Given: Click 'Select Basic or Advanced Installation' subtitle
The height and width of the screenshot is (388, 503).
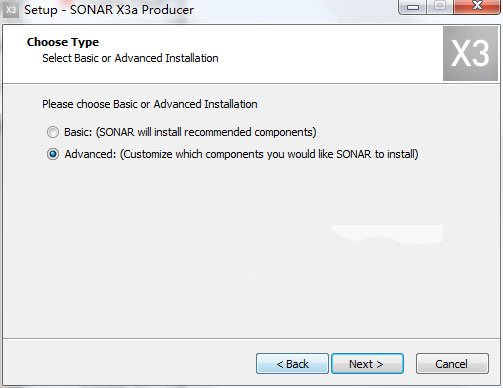Looking at the screenshot, I should pos(130,58).
